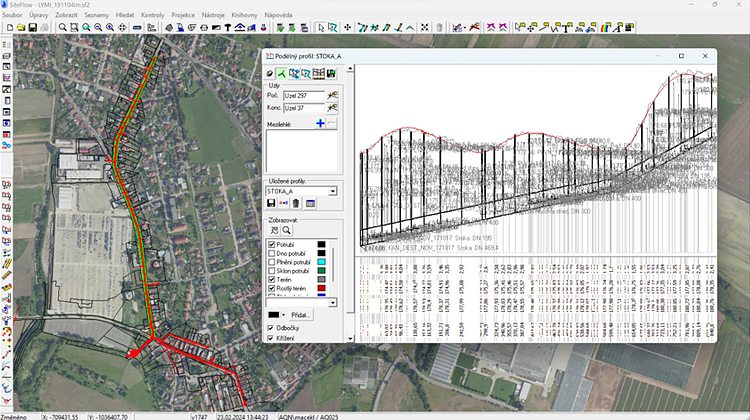Click the magnifier icon under Zobrazovat

[x=287, y=230]
